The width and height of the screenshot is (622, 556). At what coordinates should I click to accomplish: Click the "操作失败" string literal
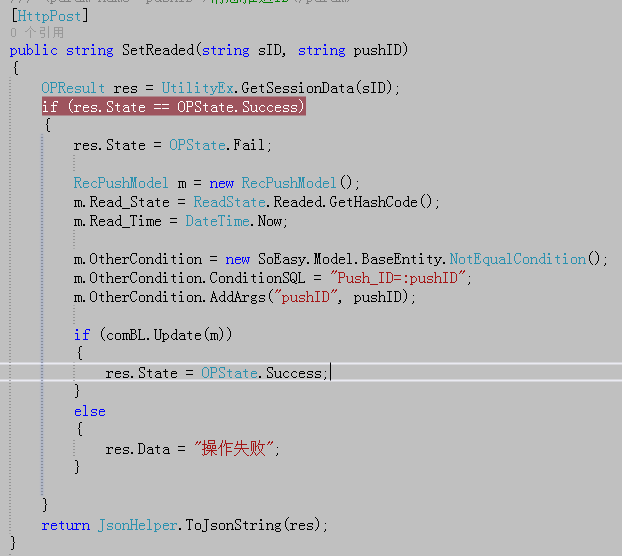click(x=233, y=449)
